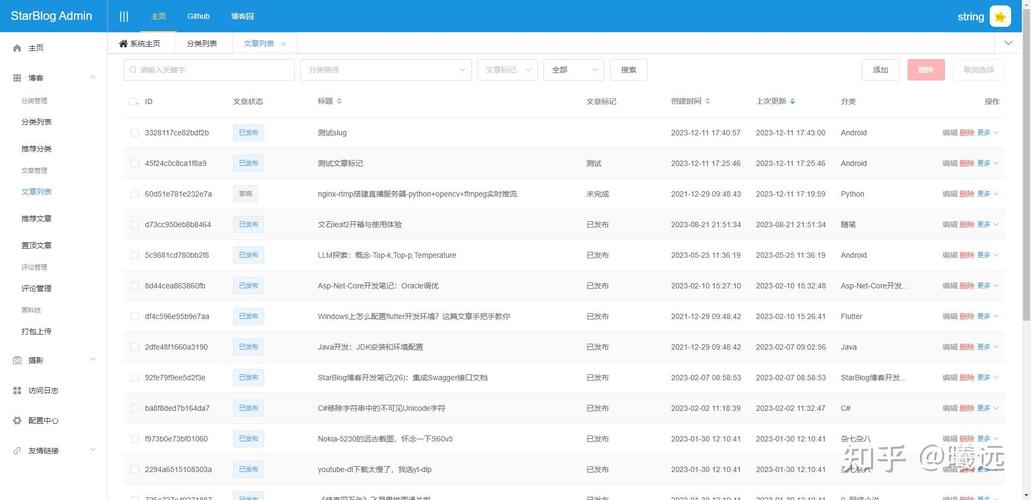This screenshot has width=1031, height=500.
Task: Click the Python category cell
Action: (x=852, y=194)
